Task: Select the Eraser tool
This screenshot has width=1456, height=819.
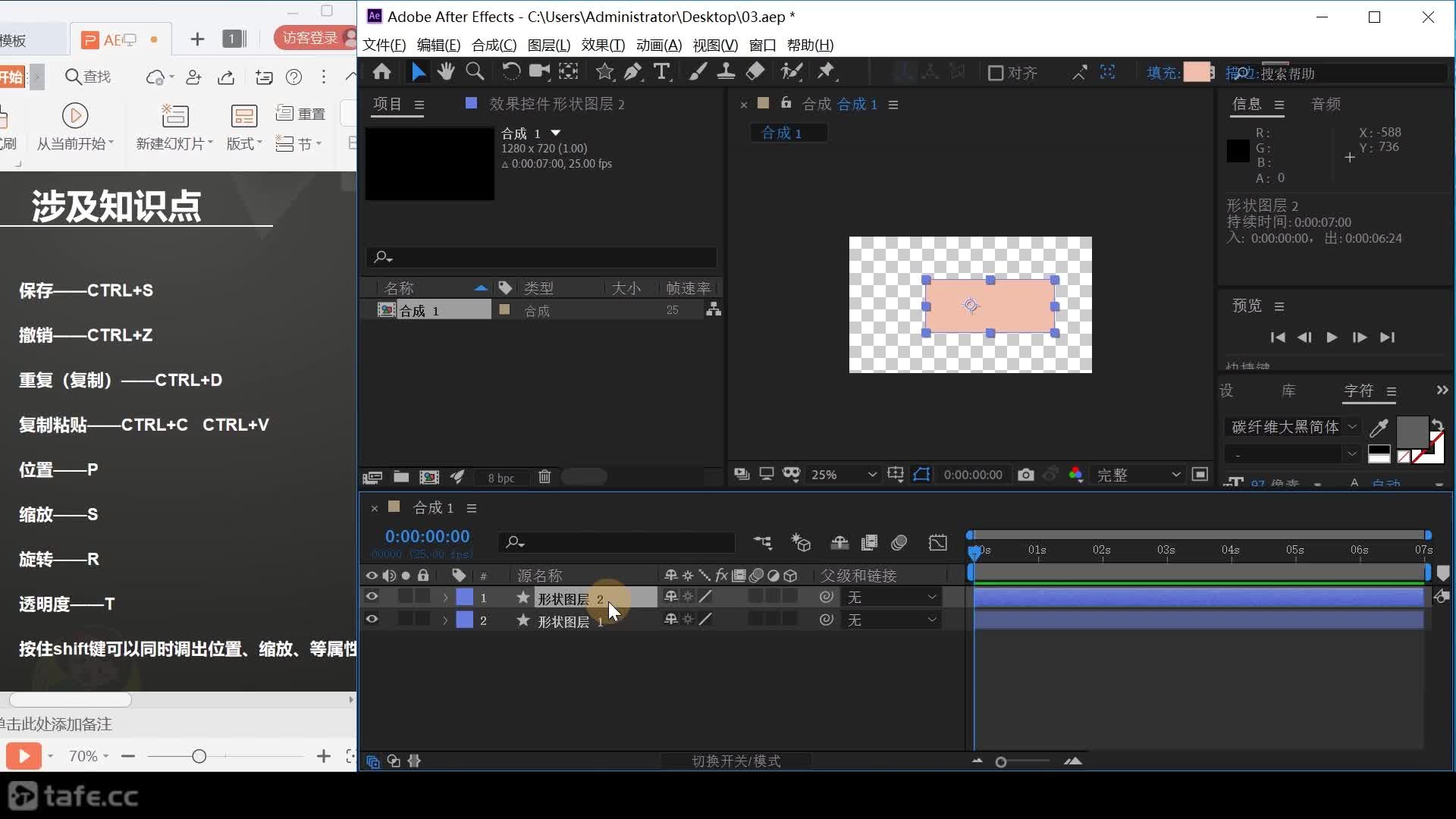Action: 755,72
